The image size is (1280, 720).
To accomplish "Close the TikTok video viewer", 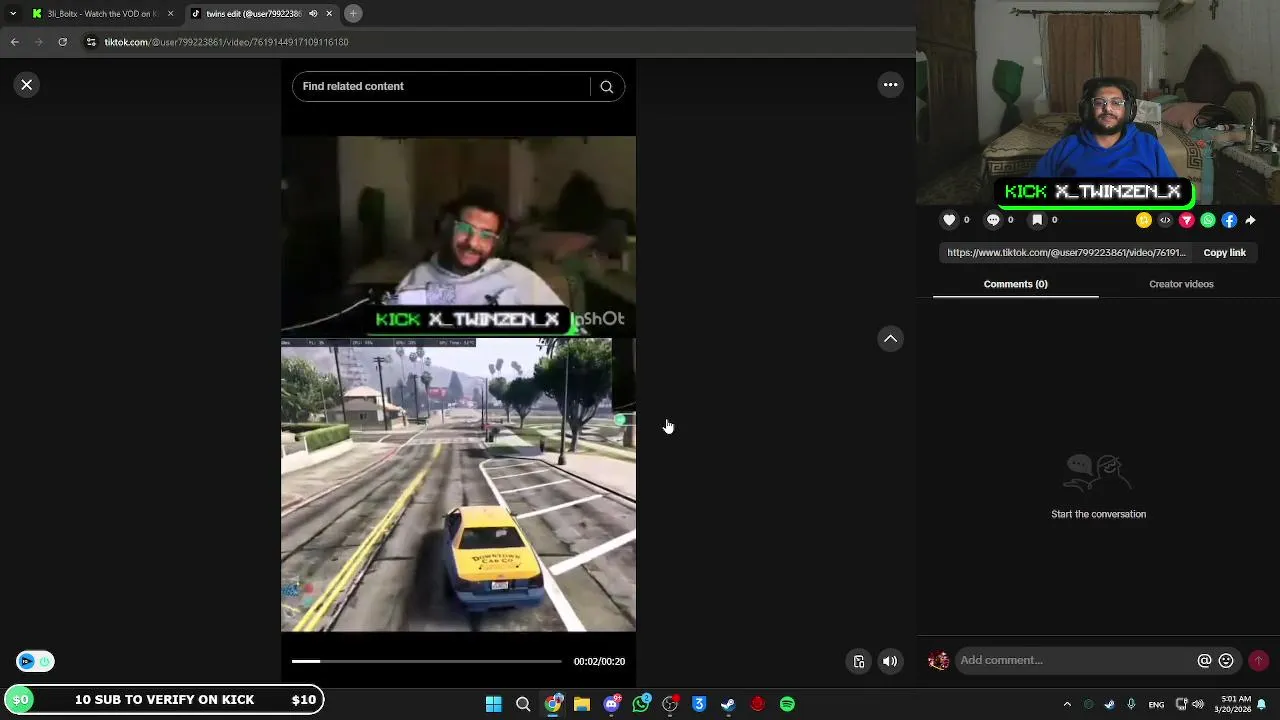I will tap(27, 85).
